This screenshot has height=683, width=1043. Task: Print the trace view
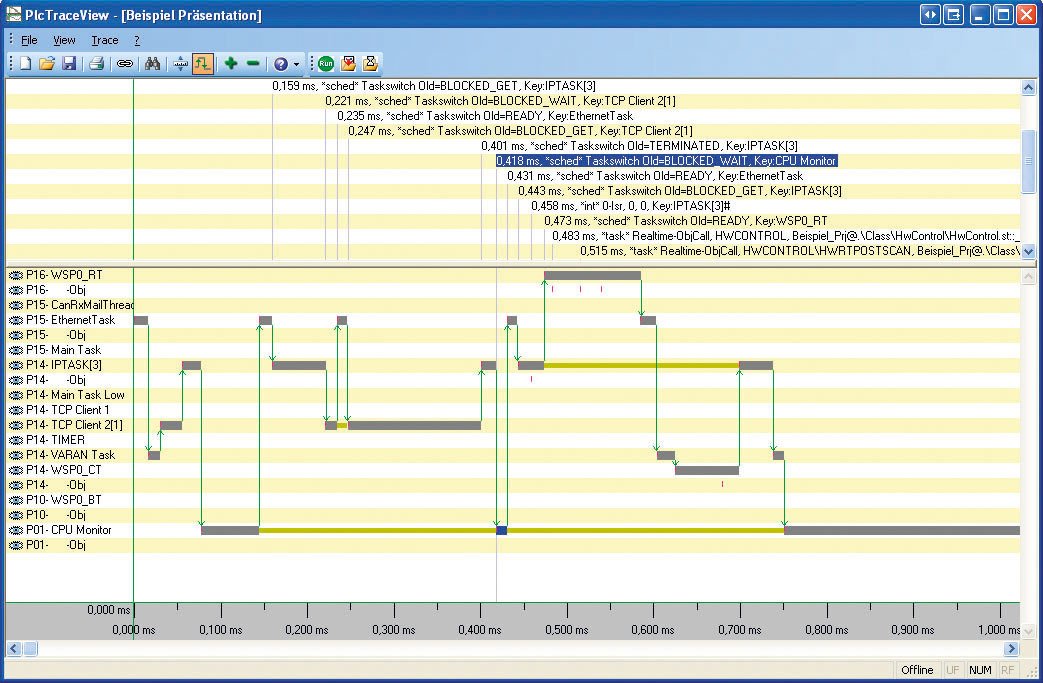tap(96, 64)
